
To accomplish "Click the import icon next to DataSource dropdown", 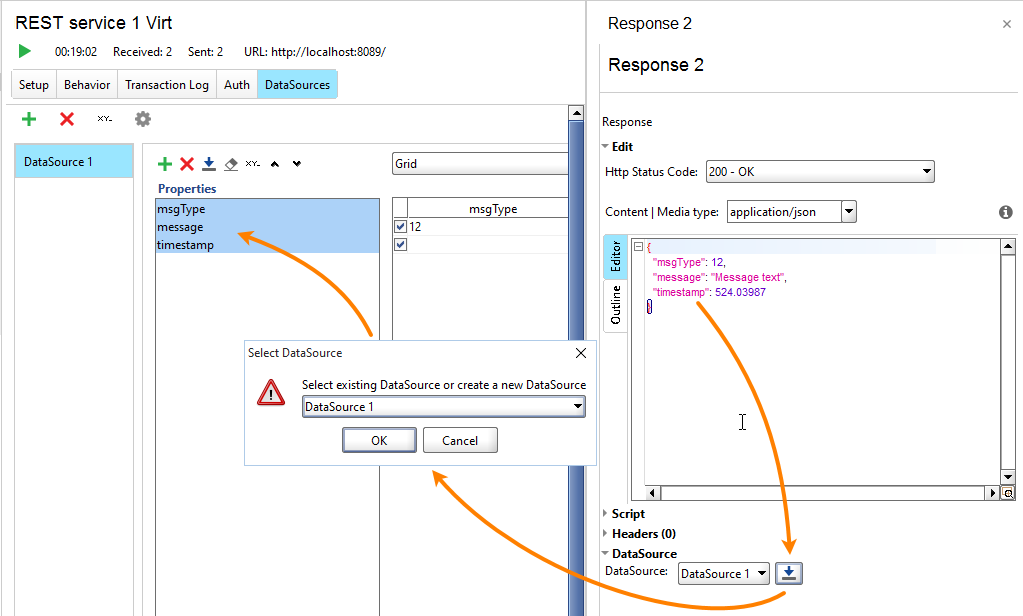I will point(788,573).
